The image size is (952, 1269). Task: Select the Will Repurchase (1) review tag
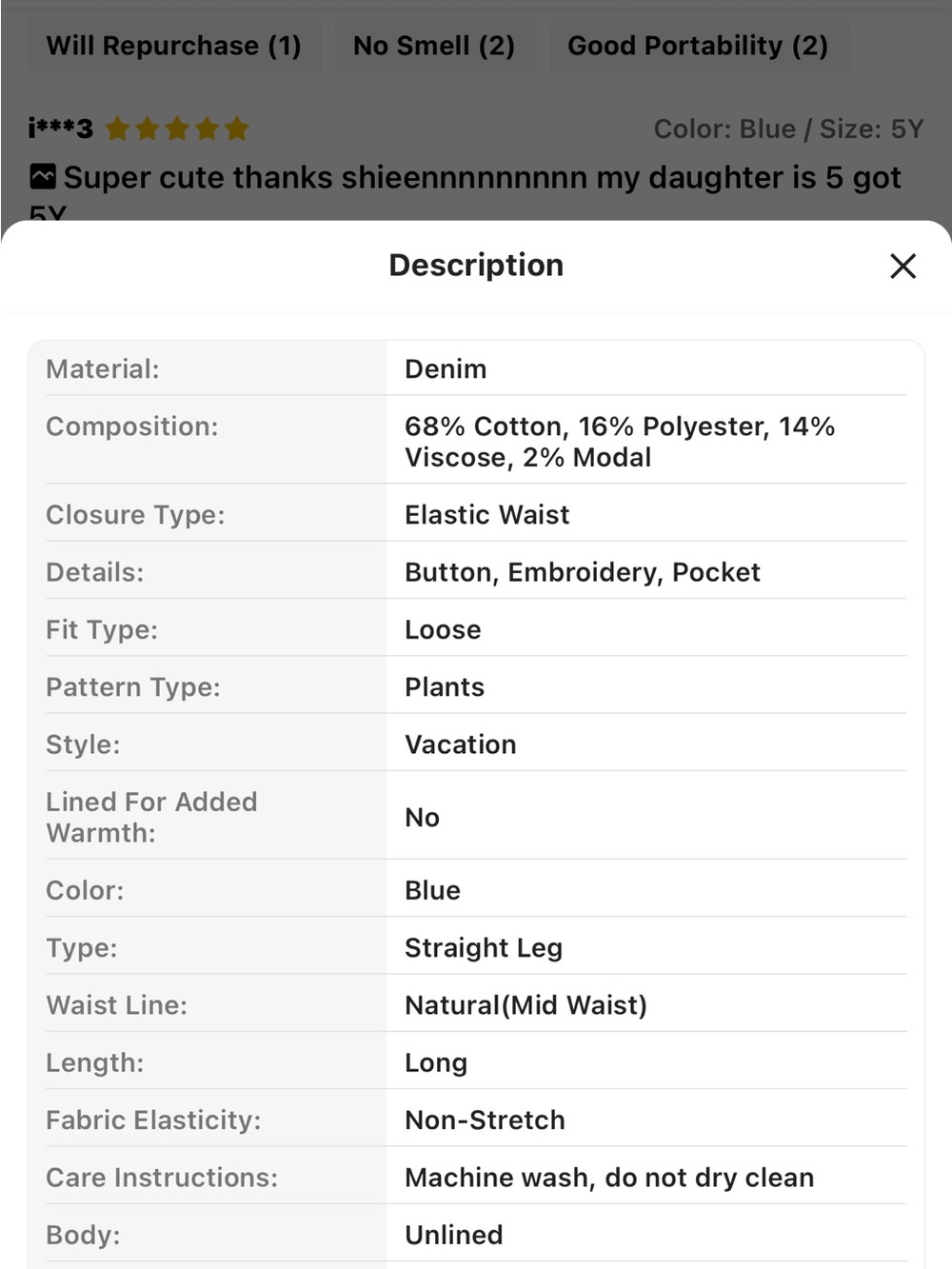coord(173,46)
